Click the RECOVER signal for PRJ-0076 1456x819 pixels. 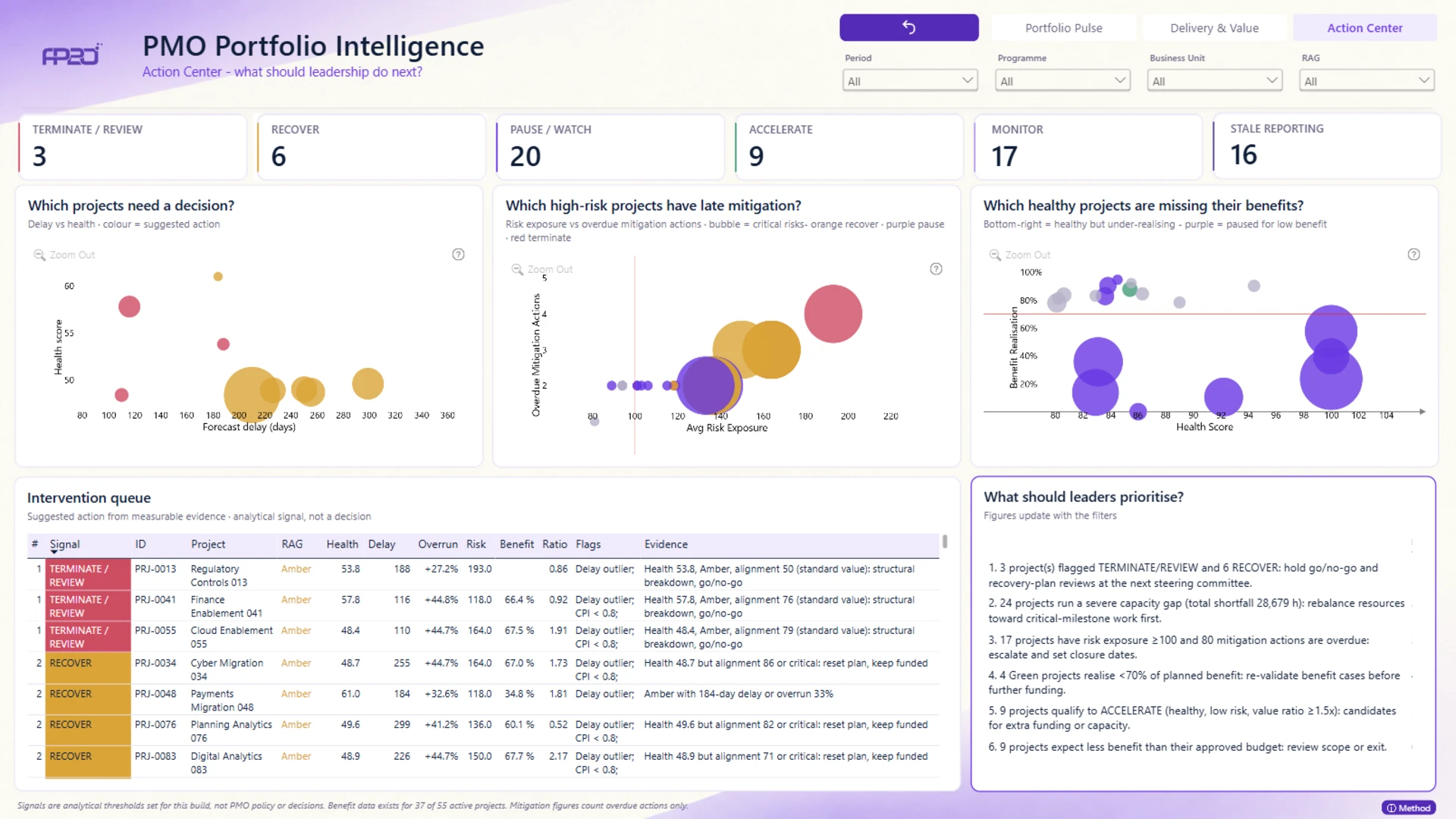click(88, 730)
